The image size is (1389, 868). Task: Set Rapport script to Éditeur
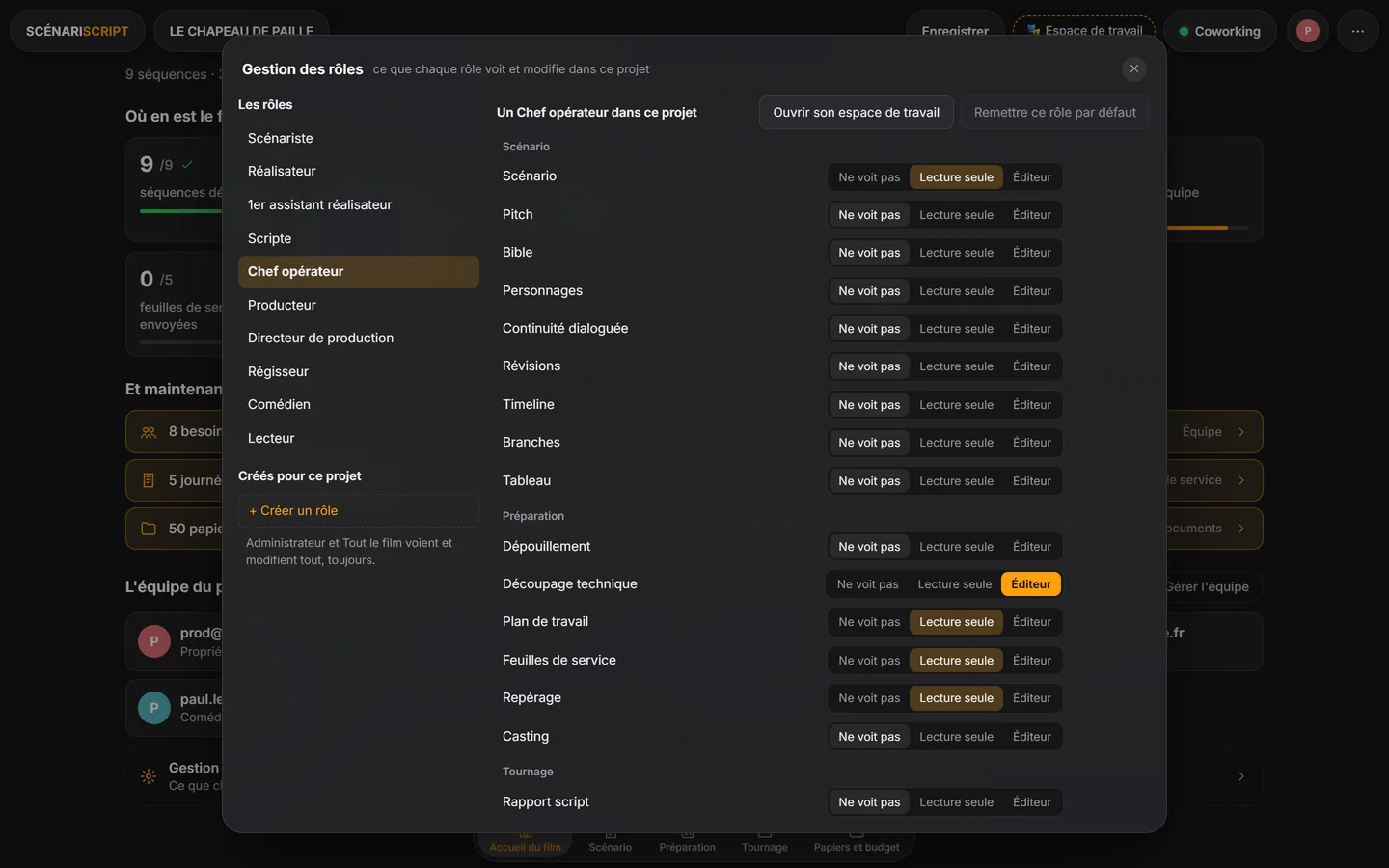coord(1031,802)
